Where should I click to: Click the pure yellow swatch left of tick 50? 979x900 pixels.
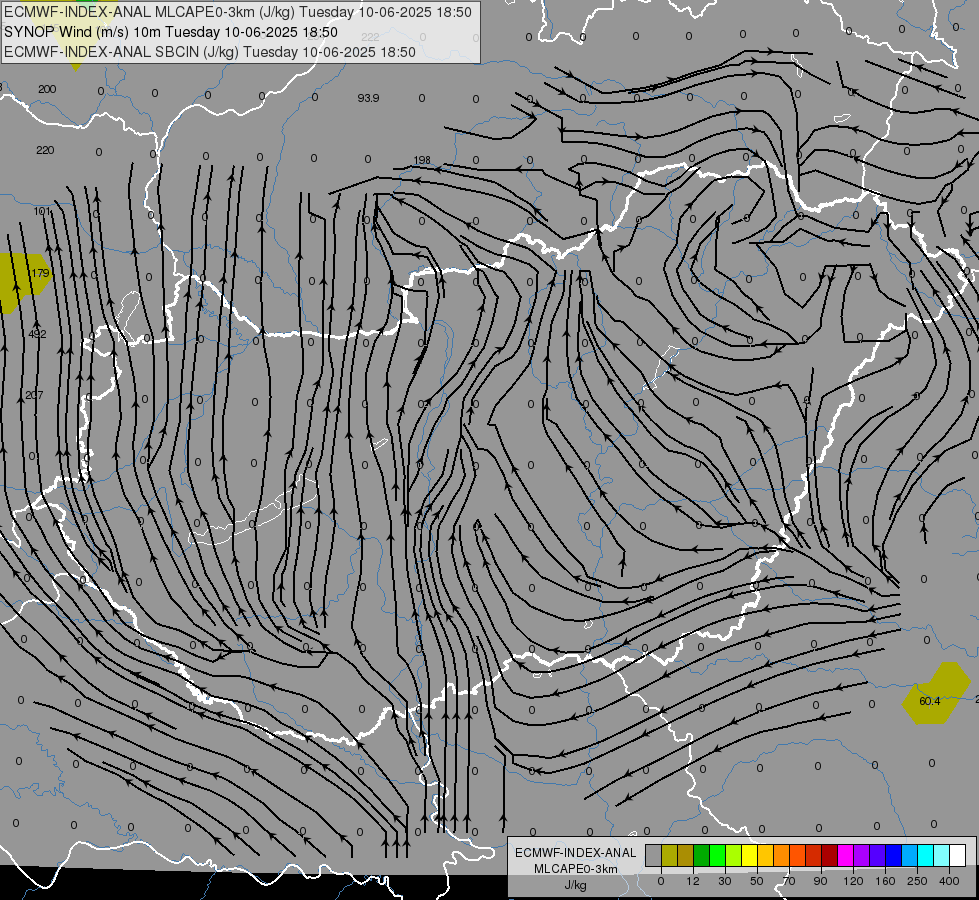pos(749,856)
